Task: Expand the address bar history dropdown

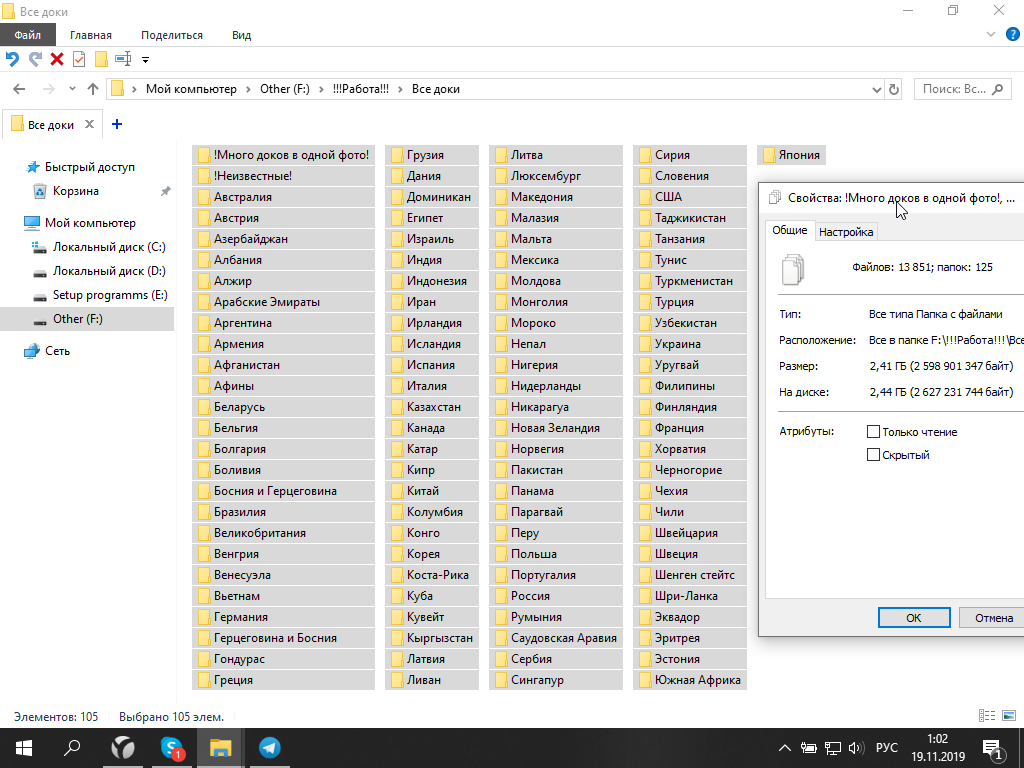Action: point(877,89)
